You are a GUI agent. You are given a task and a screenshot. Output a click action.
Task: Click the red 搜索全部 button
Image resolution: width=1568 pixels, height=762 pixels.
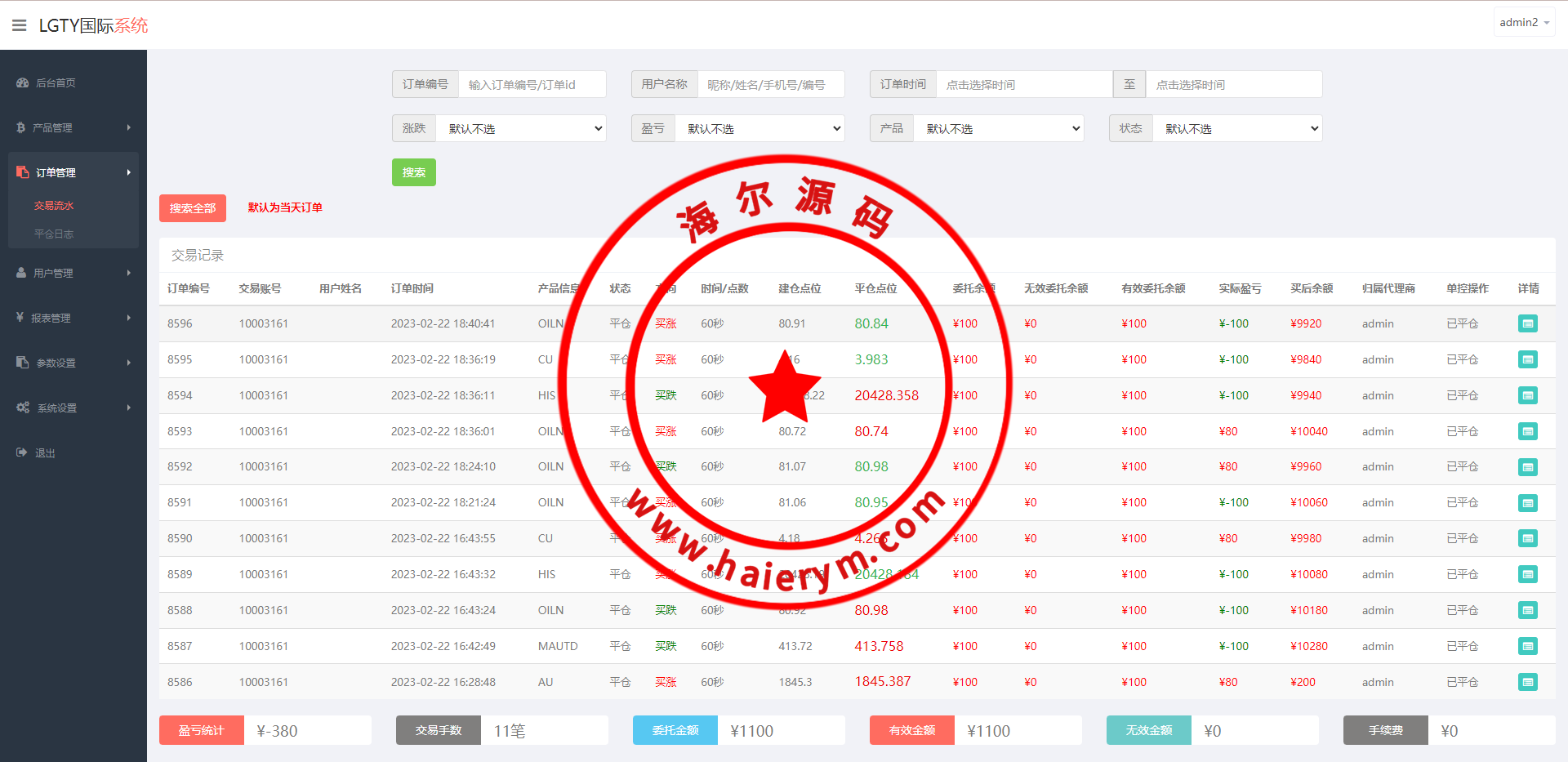[193, 208]
